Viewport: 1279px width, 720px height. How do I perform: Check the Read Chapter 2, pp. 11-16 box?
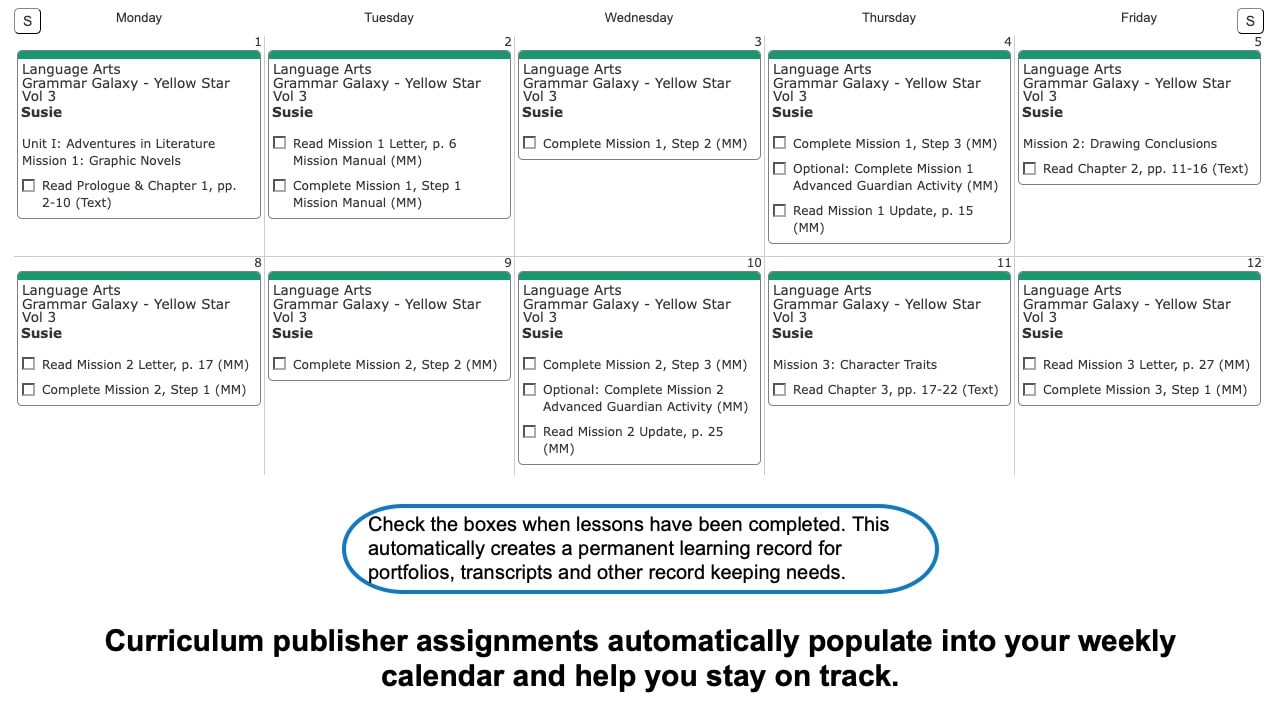pyautogui.click(x=1029, y=169)
